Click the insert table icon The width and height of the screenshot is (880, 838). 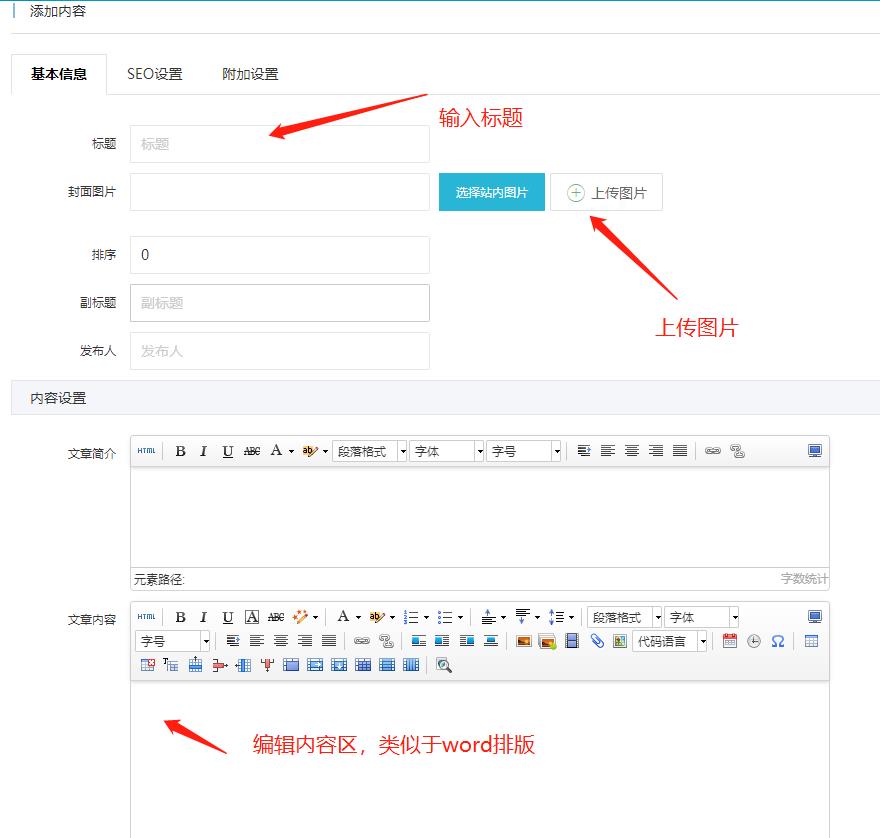click(x=811, y=641)
